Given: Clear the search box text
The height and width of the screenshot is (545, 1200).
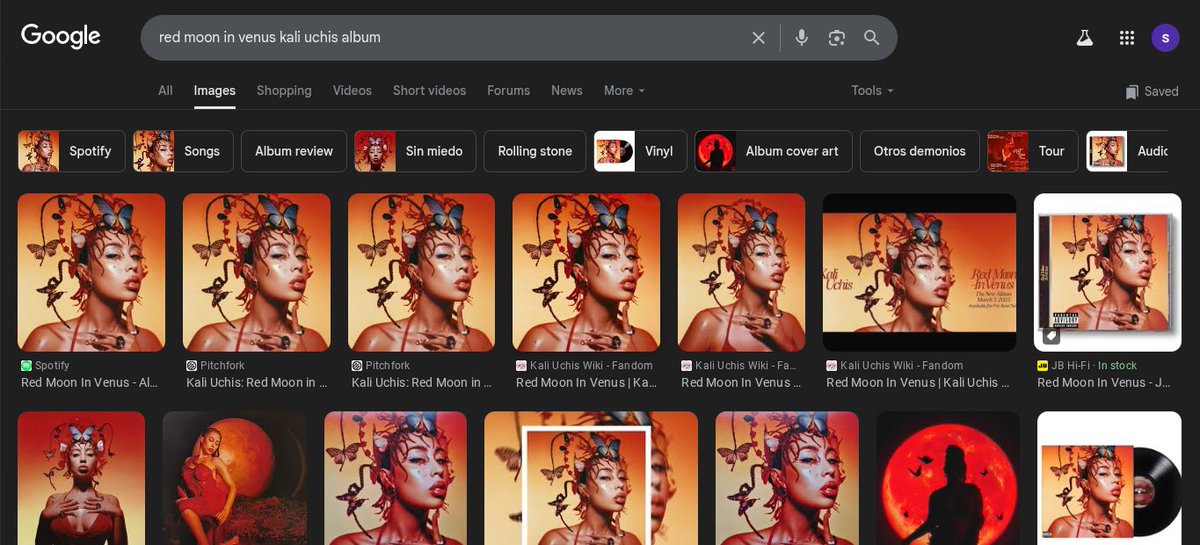Looking at the screenshot, I should 758,38.
